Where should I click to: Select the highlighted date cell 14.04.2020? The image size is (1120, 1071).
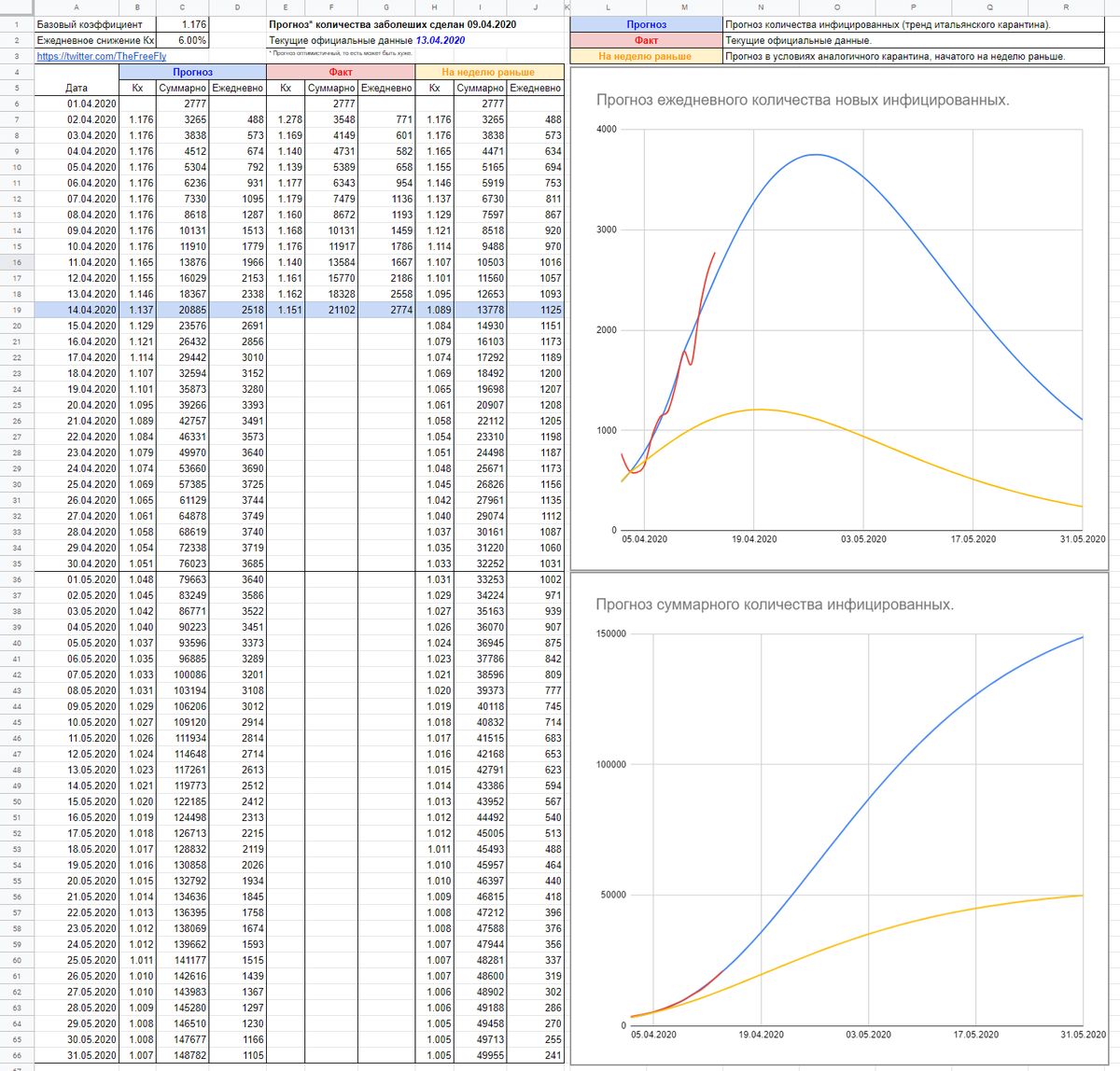click(77, 310)
